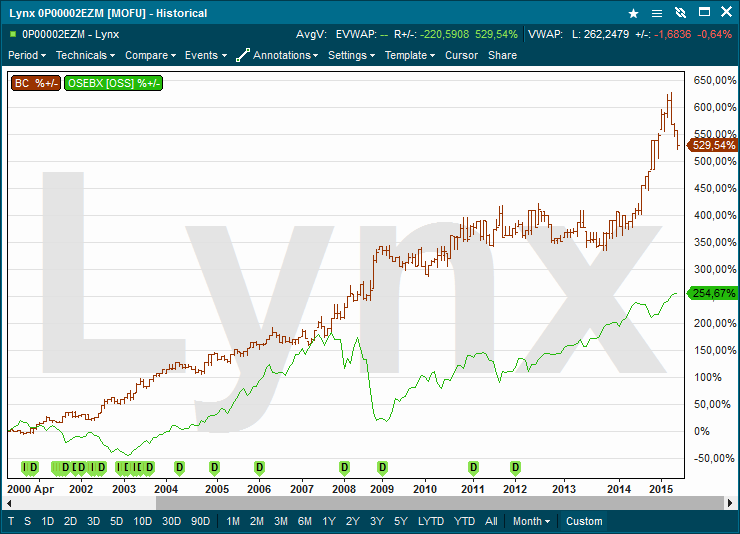Expand the Template dropdown
This screenshot has width=740, height=534.
point(410,55)
